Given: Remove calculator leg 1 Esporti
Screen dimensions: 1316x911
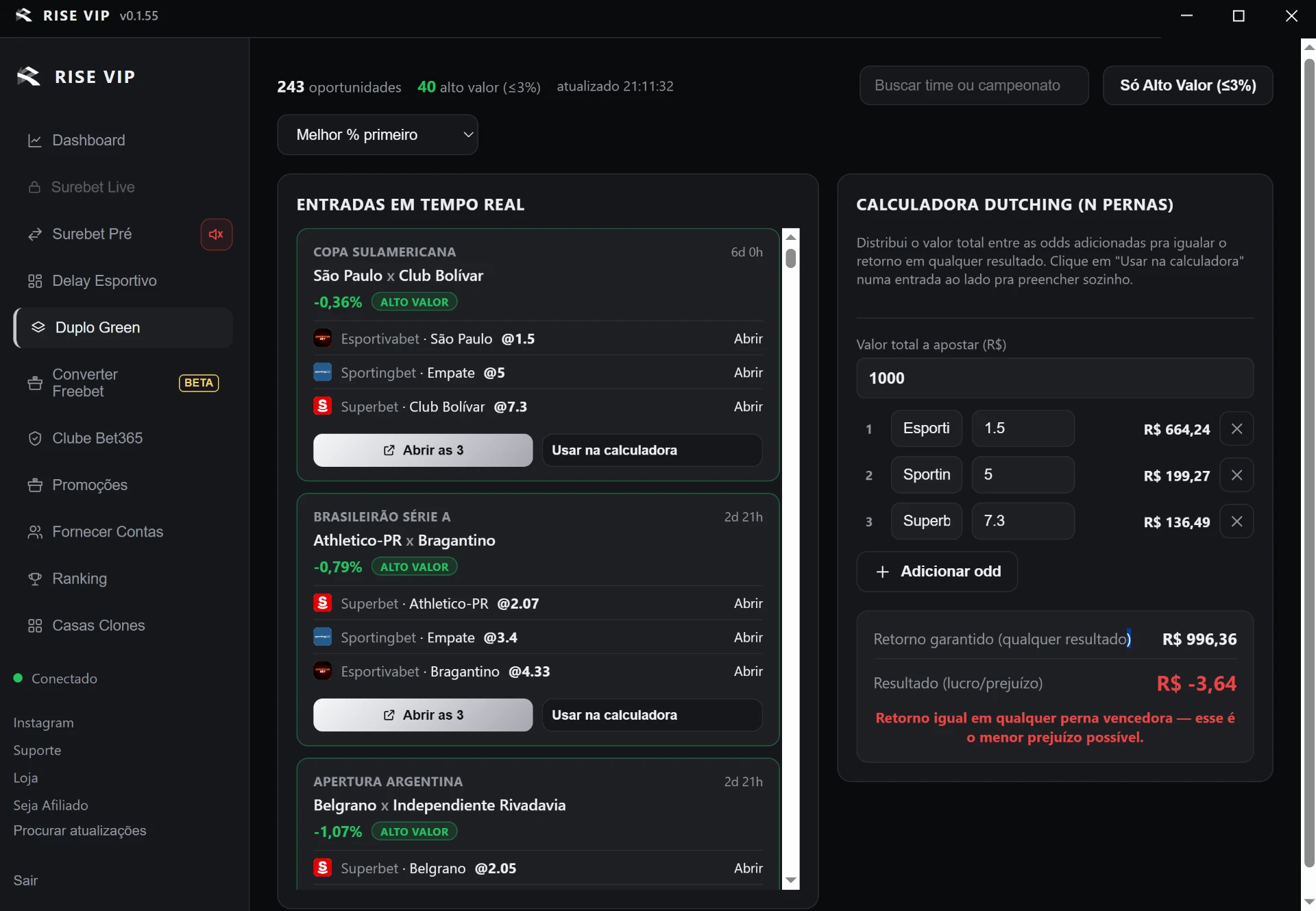Looking at the screenshot, I should point(1236,429).
